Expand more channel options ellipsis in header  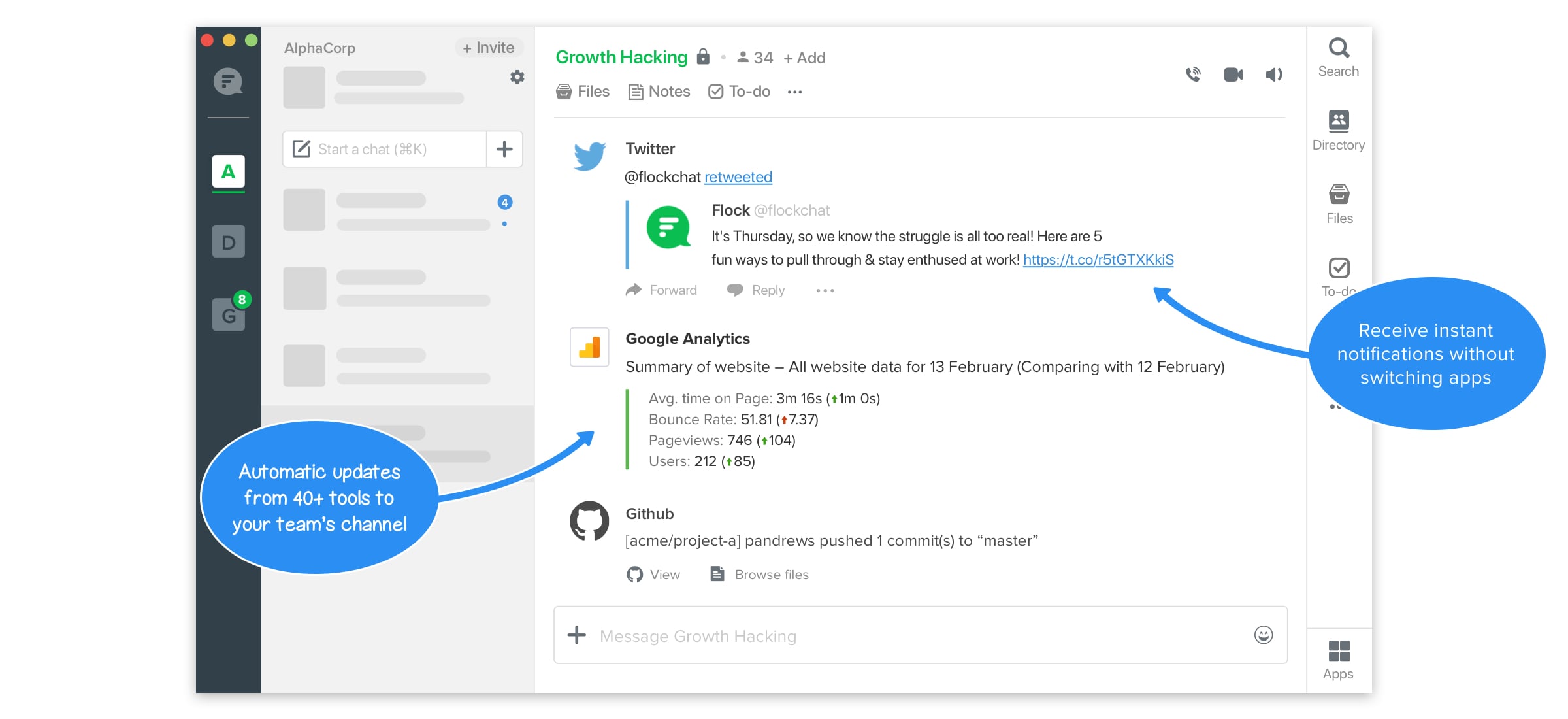794,92
